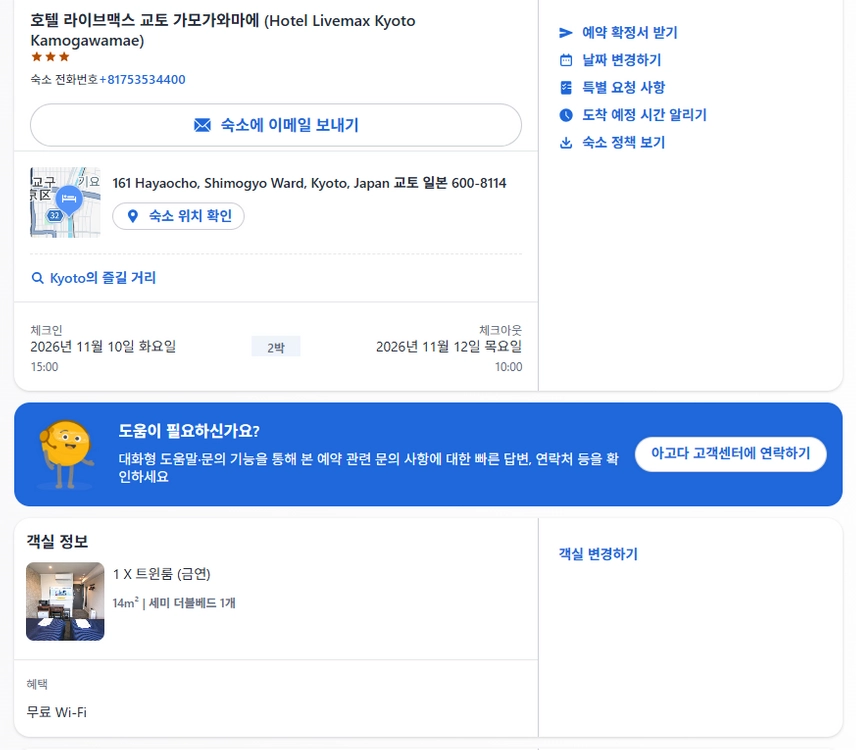Click the 체크인 label
The width and height of the screenshot is (856, 750).
point(46,330)
